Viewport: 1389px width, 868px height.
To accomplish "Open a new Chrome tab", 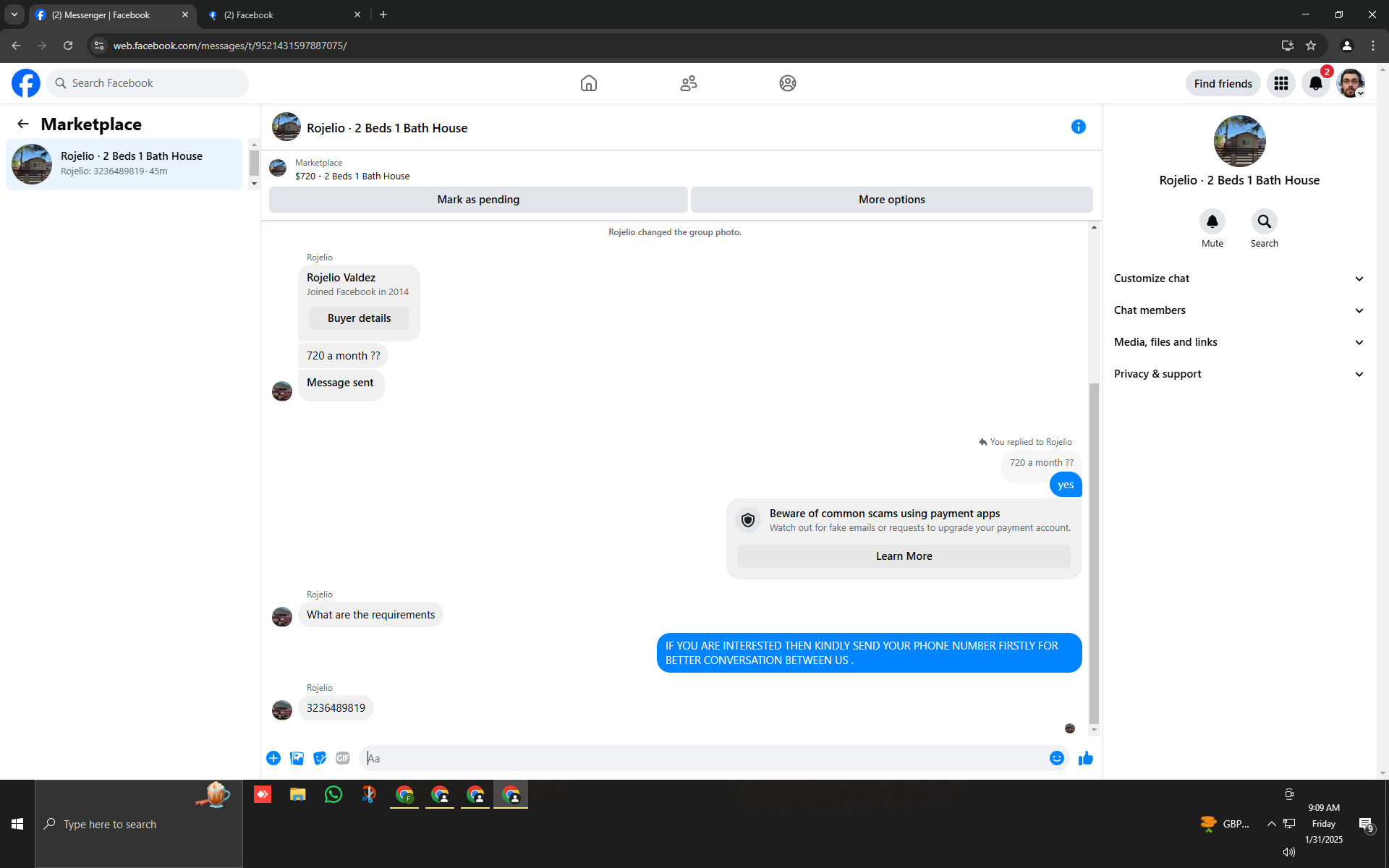I will point(383,14).
